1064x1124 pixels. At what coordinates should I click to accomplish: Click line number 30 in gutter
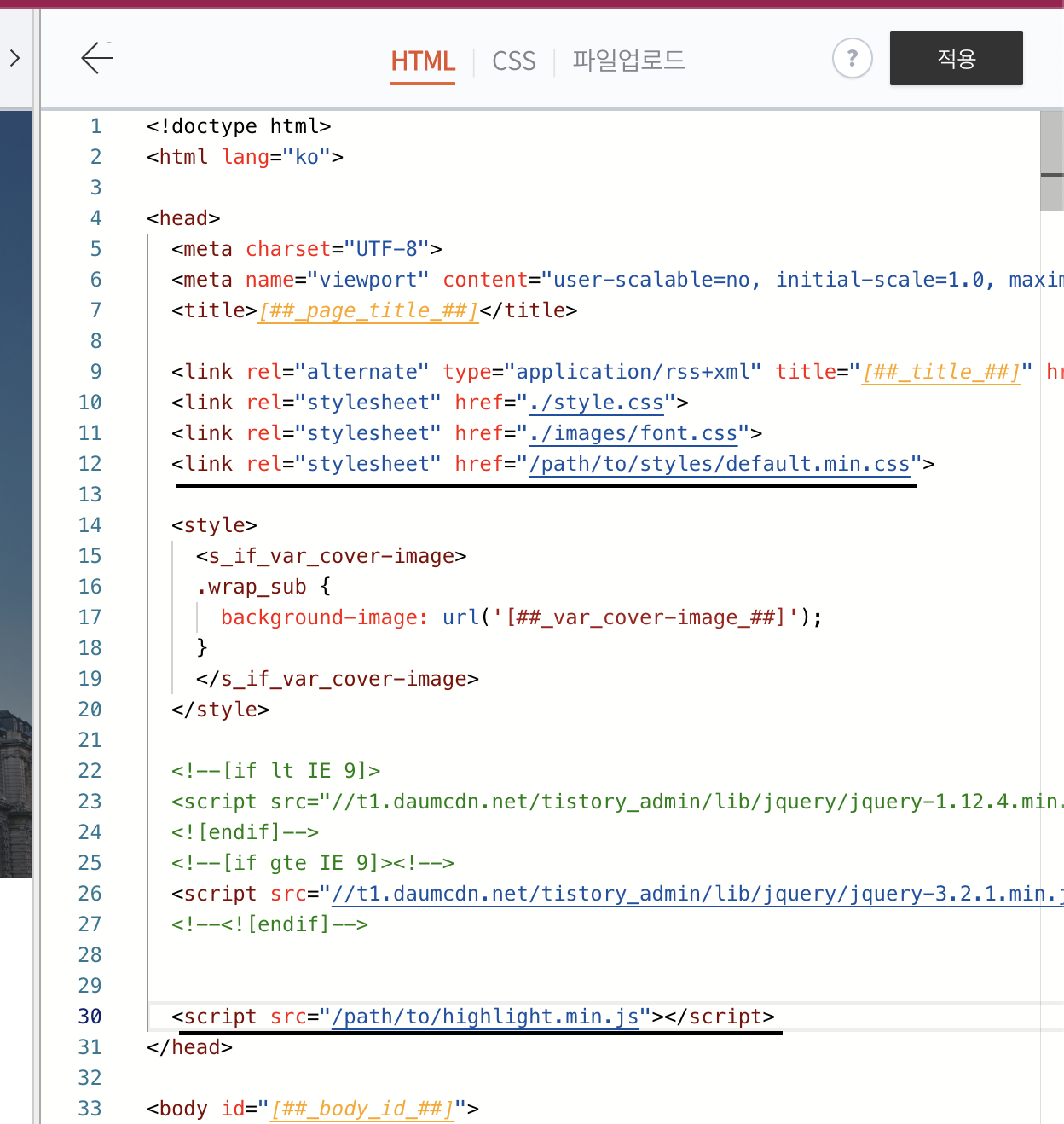[90, 1017]
